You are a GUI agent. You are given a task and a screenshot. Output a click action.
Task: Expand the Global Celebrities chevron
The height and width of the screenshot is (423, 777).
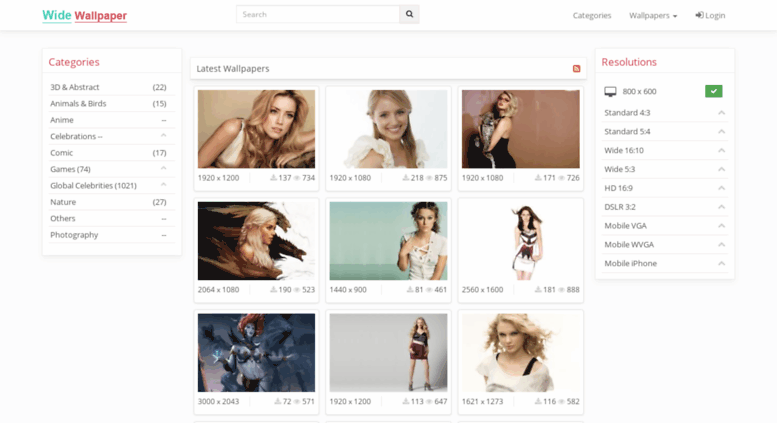[164, 185]
